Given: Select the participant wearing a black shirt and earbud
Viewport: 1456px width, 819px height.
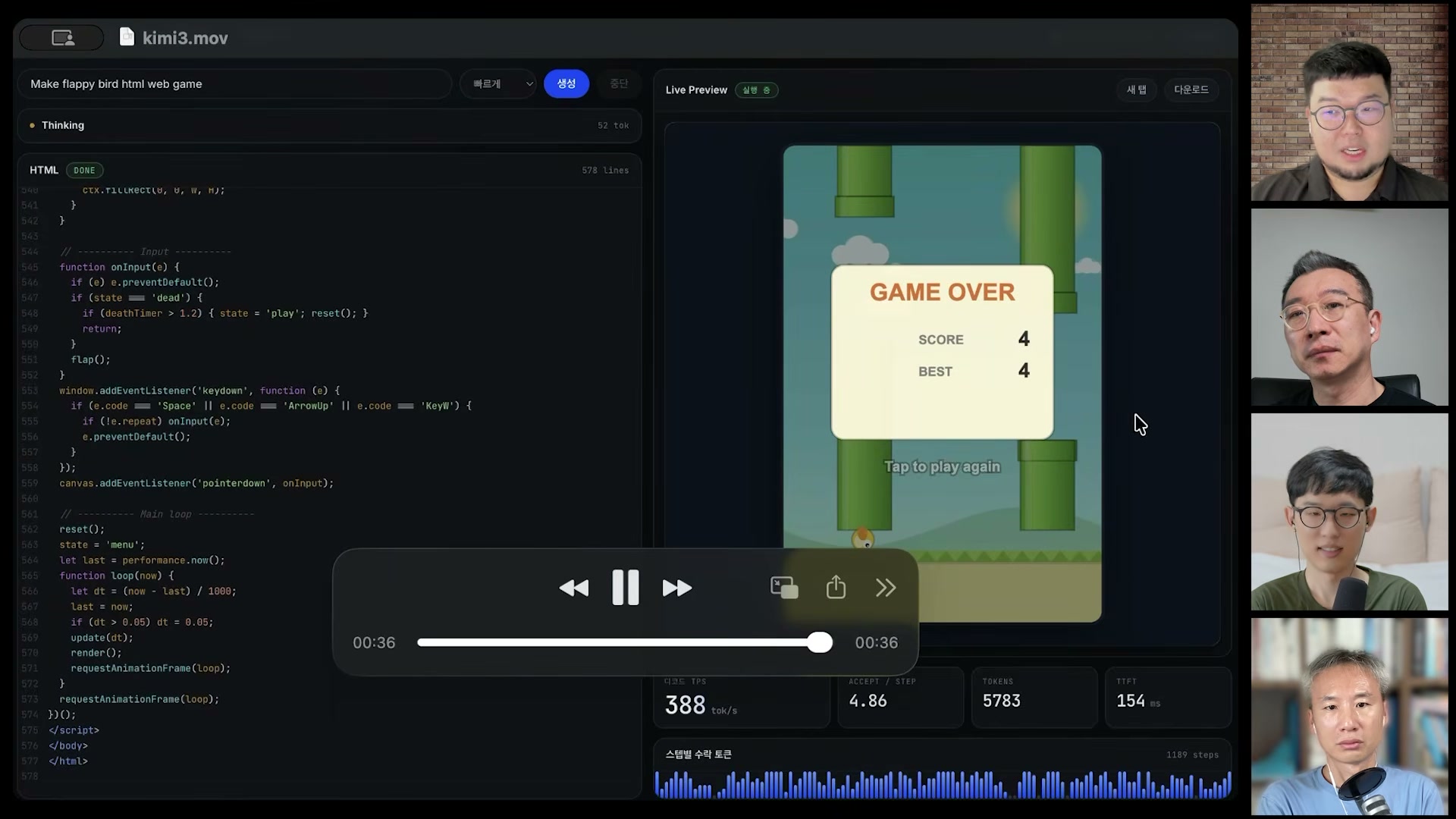Looking at the screenshot, I should tap(1349, 307).
